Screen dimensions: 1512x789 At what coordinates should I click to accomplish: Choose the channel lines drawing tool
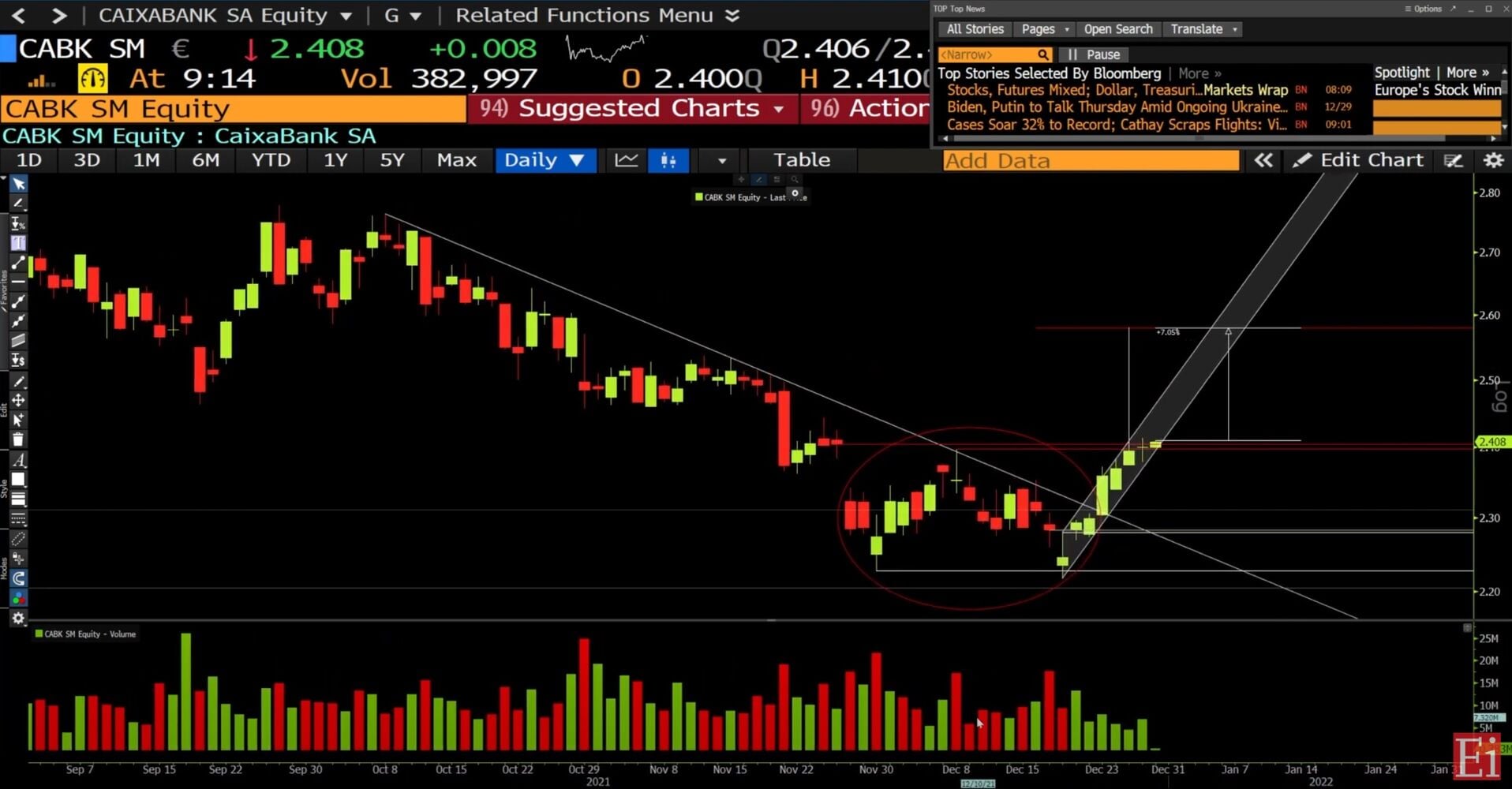18,301
